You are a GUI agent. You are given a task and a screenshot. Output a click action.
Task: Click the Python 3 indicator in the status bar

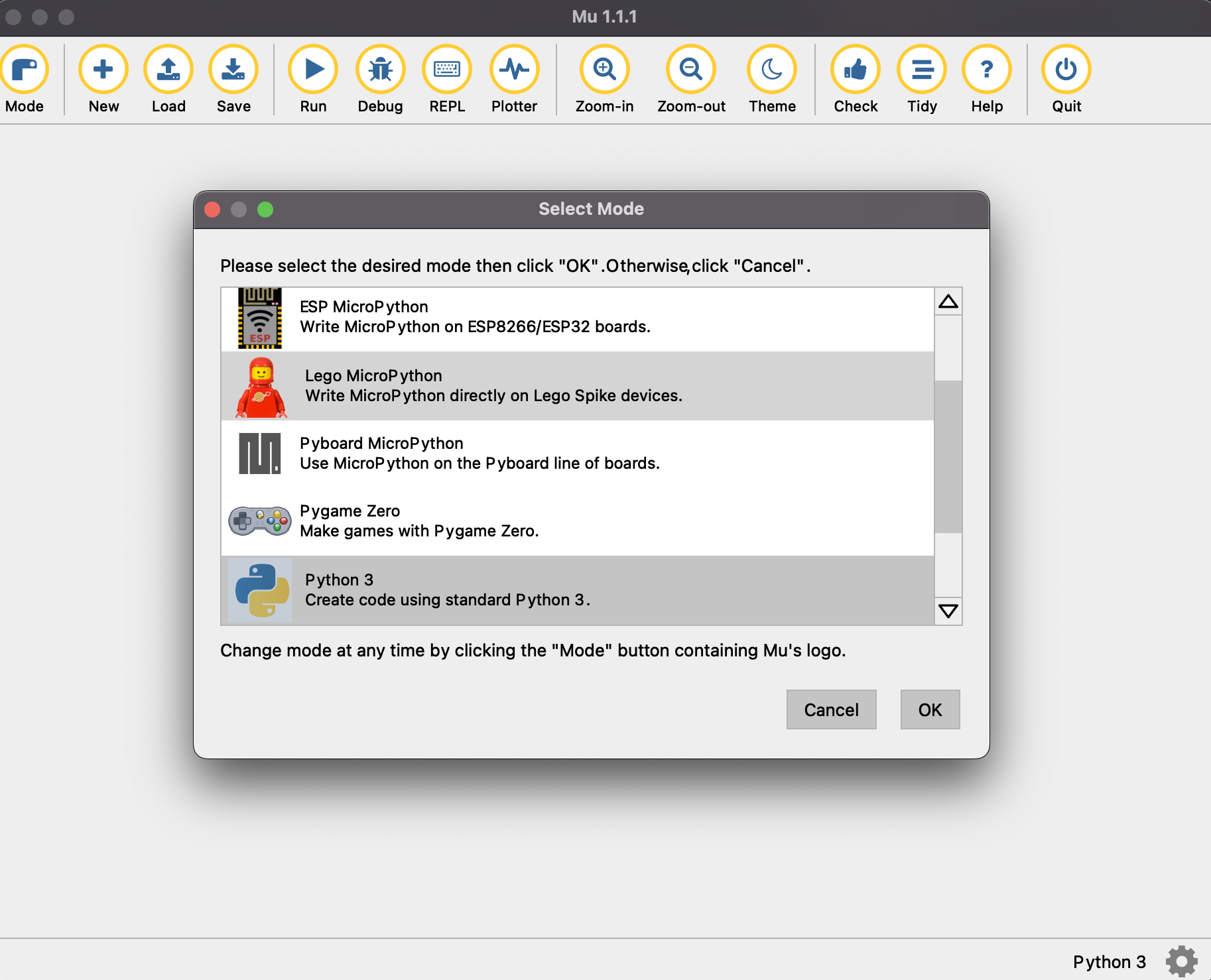(1110, 961)
